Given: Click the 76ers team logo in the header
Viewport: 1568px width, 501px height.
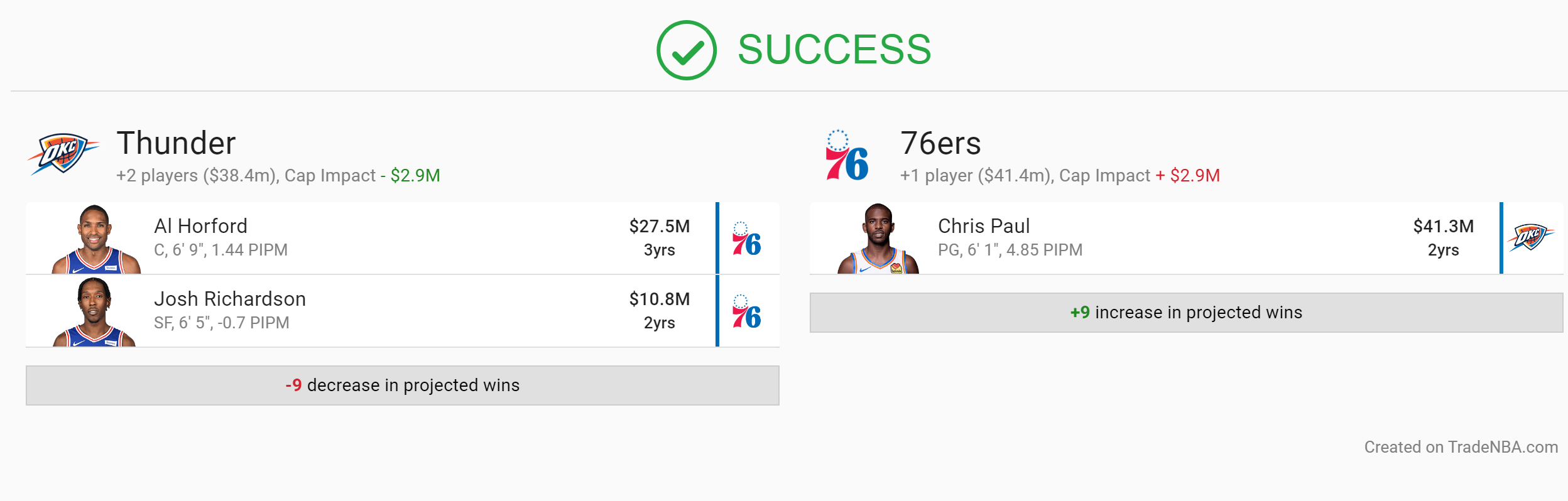Looking at the screenshot, I should (x=847, y=155).
